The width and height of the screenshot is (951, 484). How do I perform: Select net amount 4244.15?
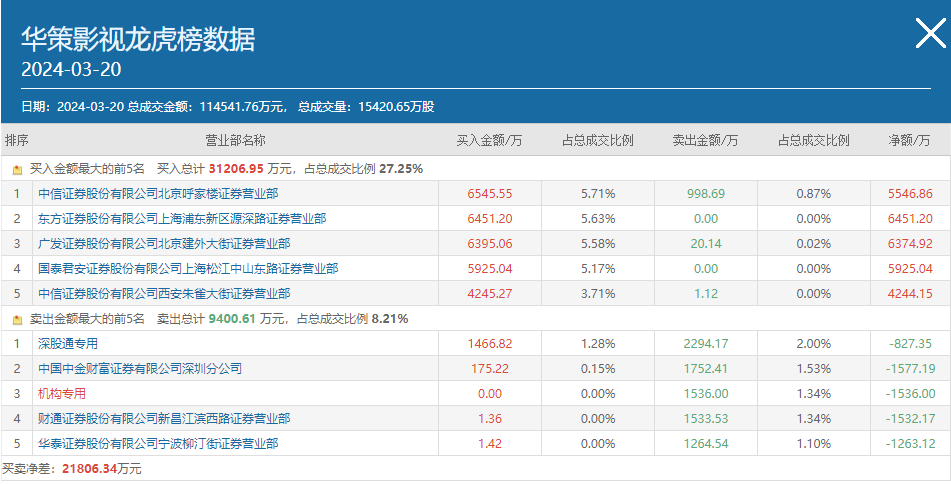point(910,294)
